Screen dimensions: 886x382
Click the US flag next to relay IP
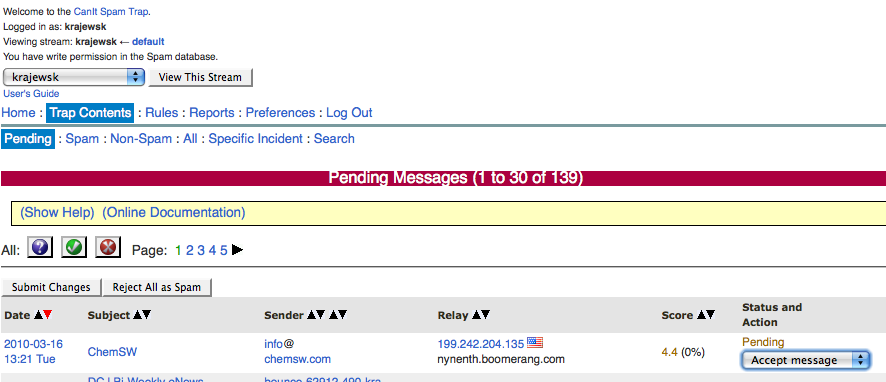click(535, 342)
